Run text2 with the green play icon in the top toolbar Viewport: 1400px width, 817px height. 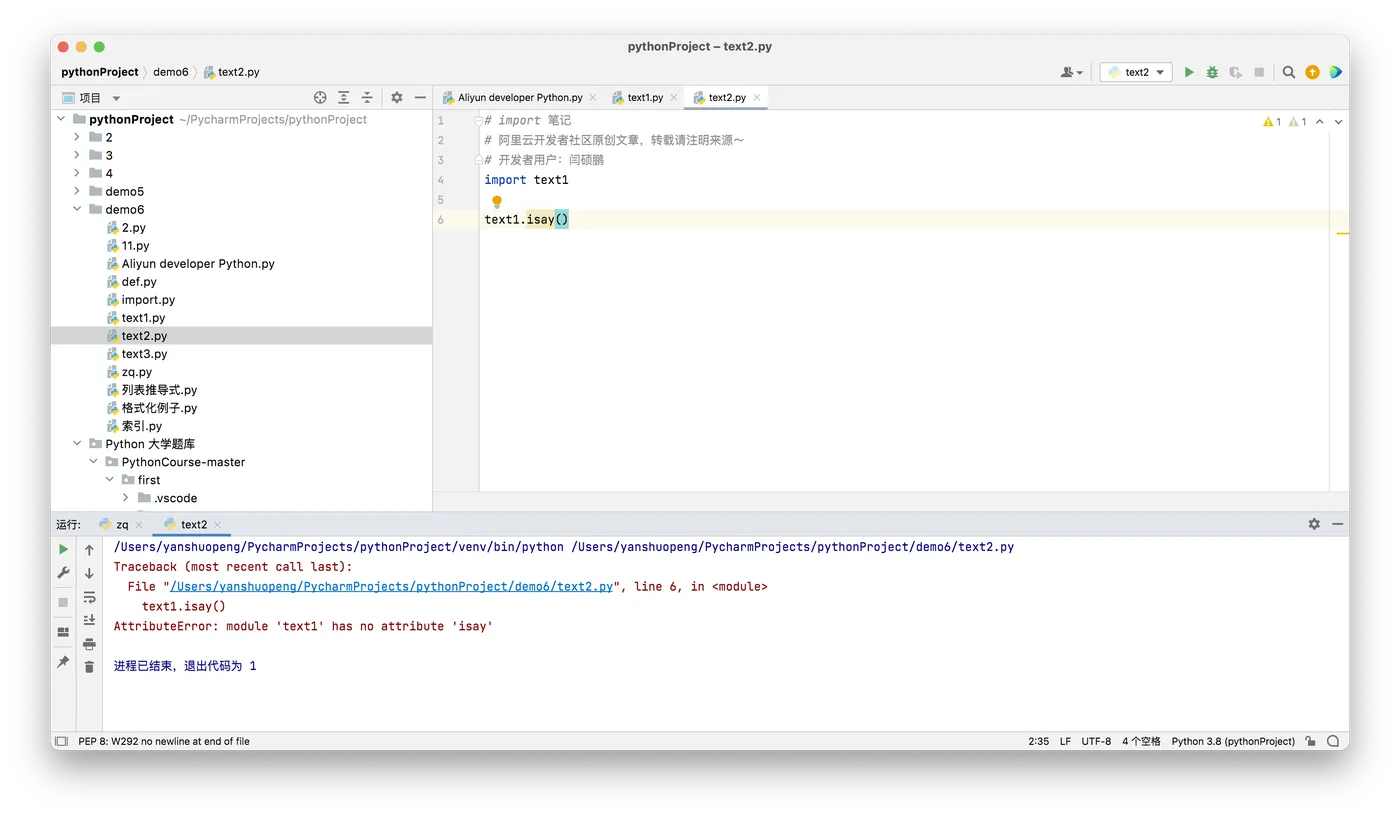(x=1189, y=72)
